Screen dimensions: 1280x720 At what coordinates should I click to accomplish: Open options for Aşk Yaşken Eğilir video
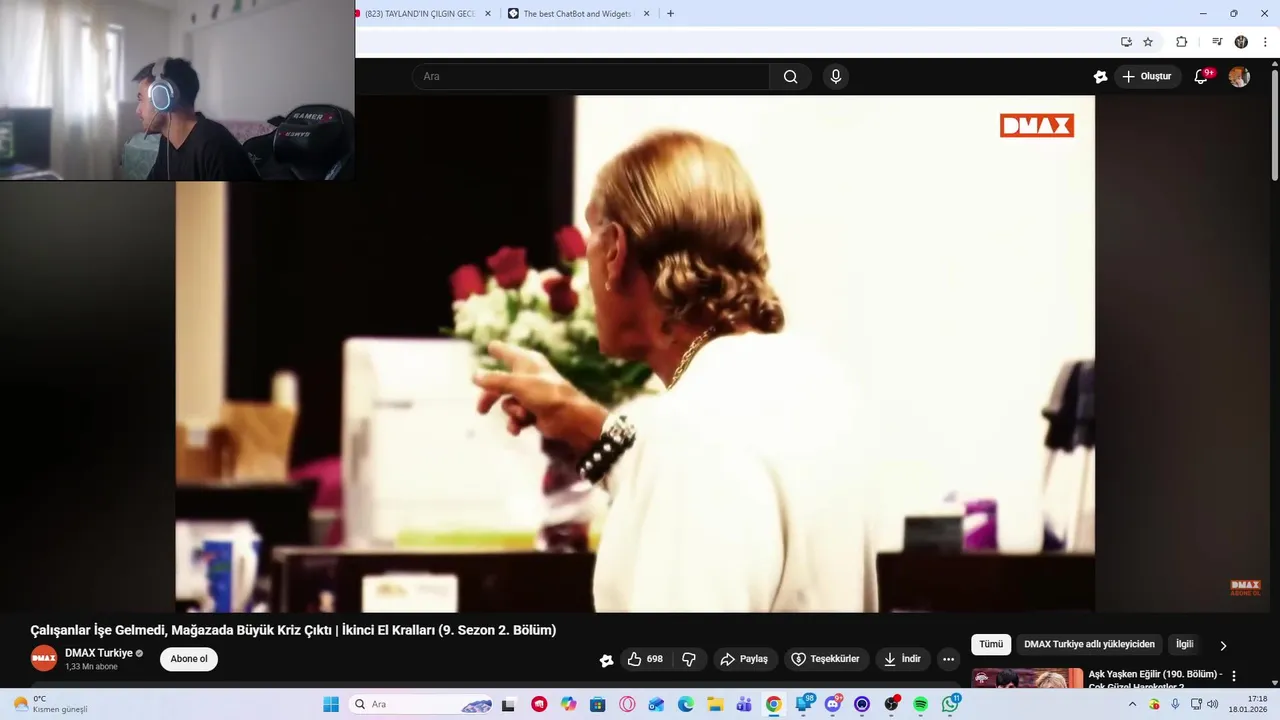1234,676
